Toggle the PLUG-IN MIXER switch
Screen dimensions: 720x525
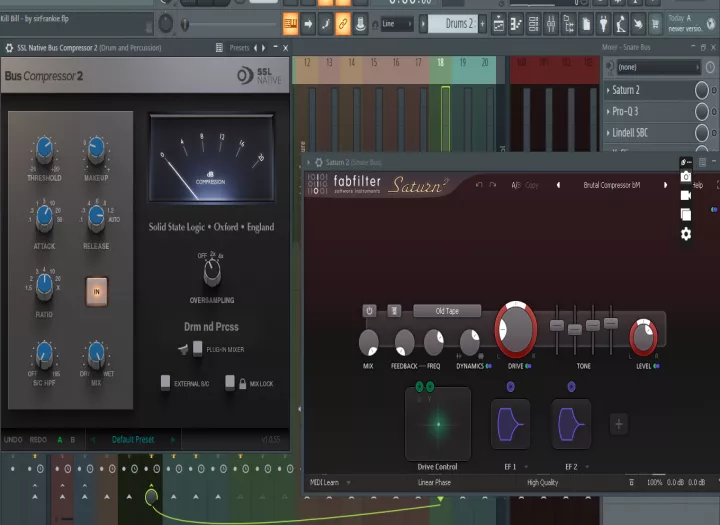(x=197, y=349)
